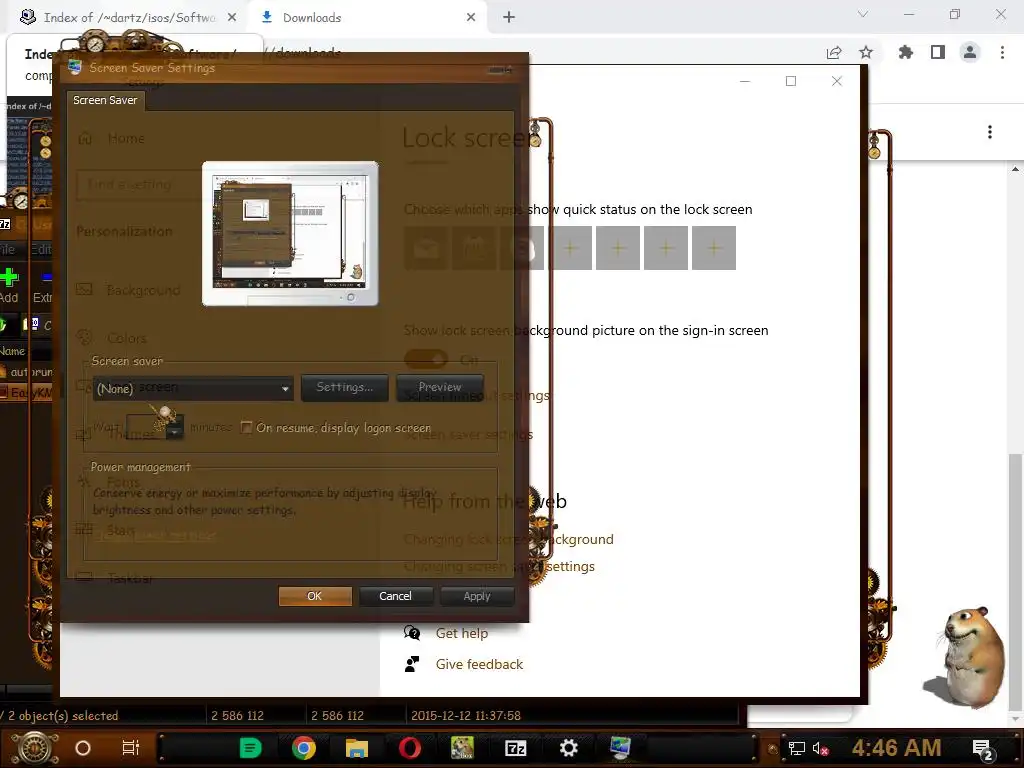Open the notification center icon
The width and height of the screenshot is (1024, 768).
(983, 749)
